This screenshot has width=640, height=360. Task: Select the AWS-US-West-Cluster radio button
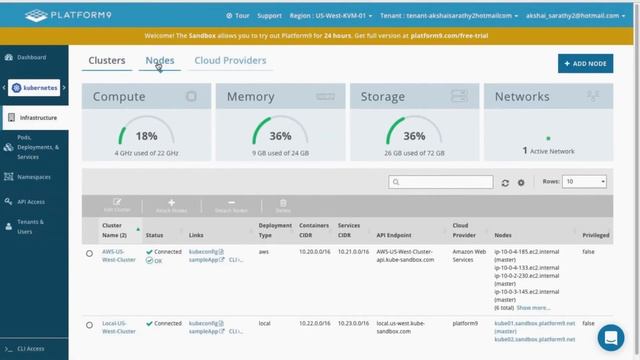pyautogui.click(x=89, y=253)
